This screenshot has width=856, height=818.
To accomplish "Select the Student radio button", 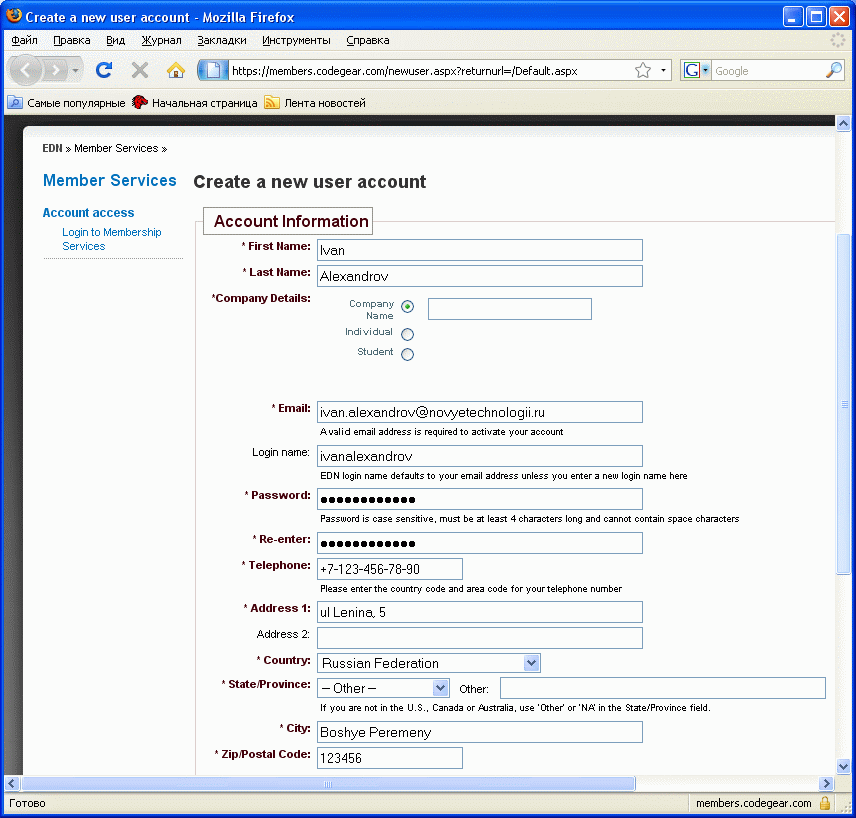I will click(x=407, y=354).
